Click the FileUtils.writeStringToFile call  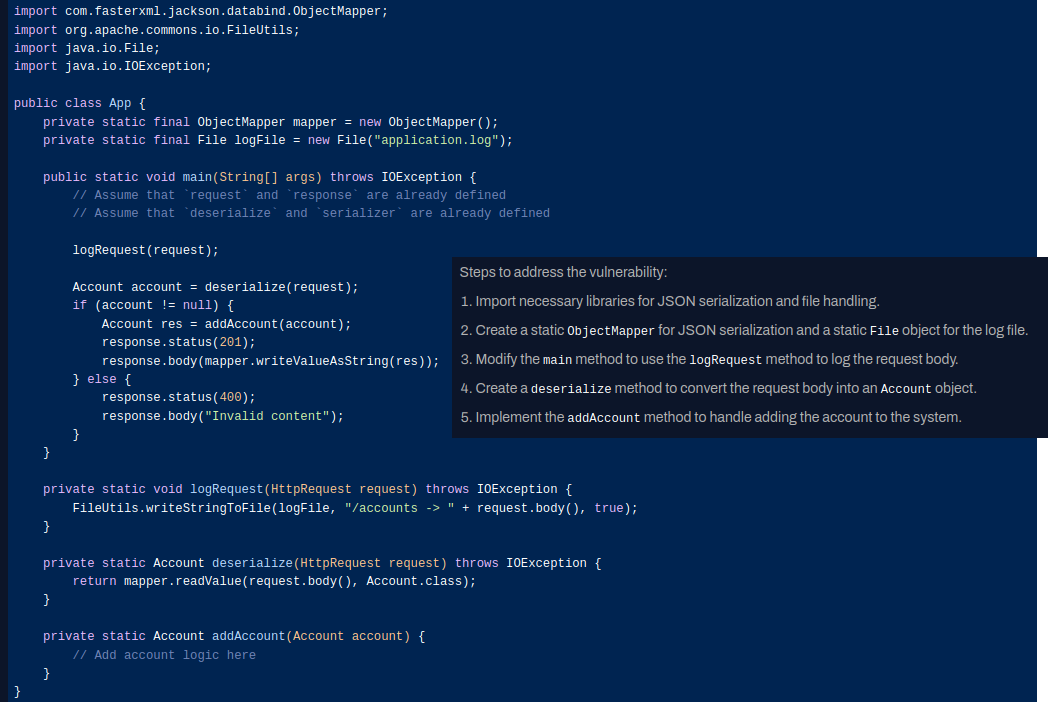click(x=354, y=508)
